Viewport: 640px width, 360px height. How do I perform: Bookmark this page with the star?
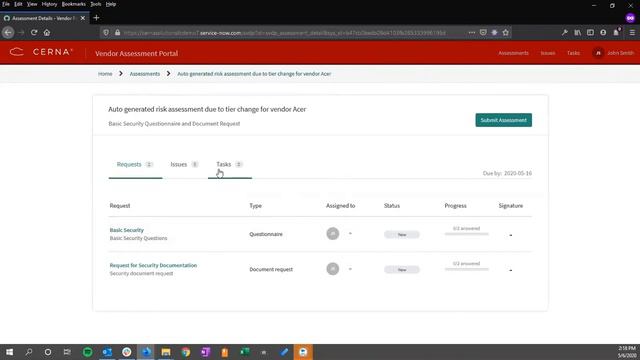click(x=506, y=33)
